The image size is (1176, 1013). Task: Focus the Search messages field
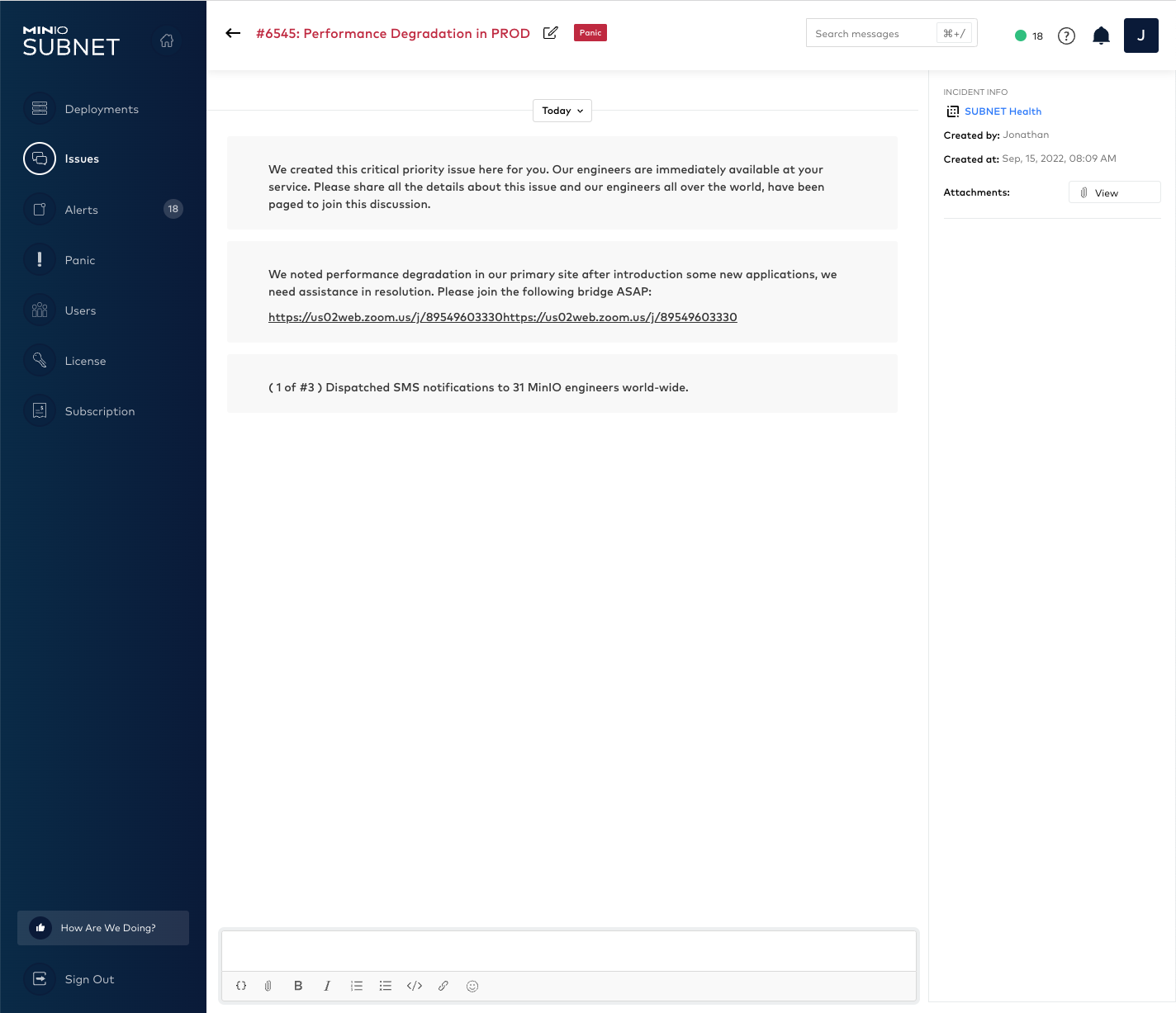pyautogui.click(x=871, y=34)
